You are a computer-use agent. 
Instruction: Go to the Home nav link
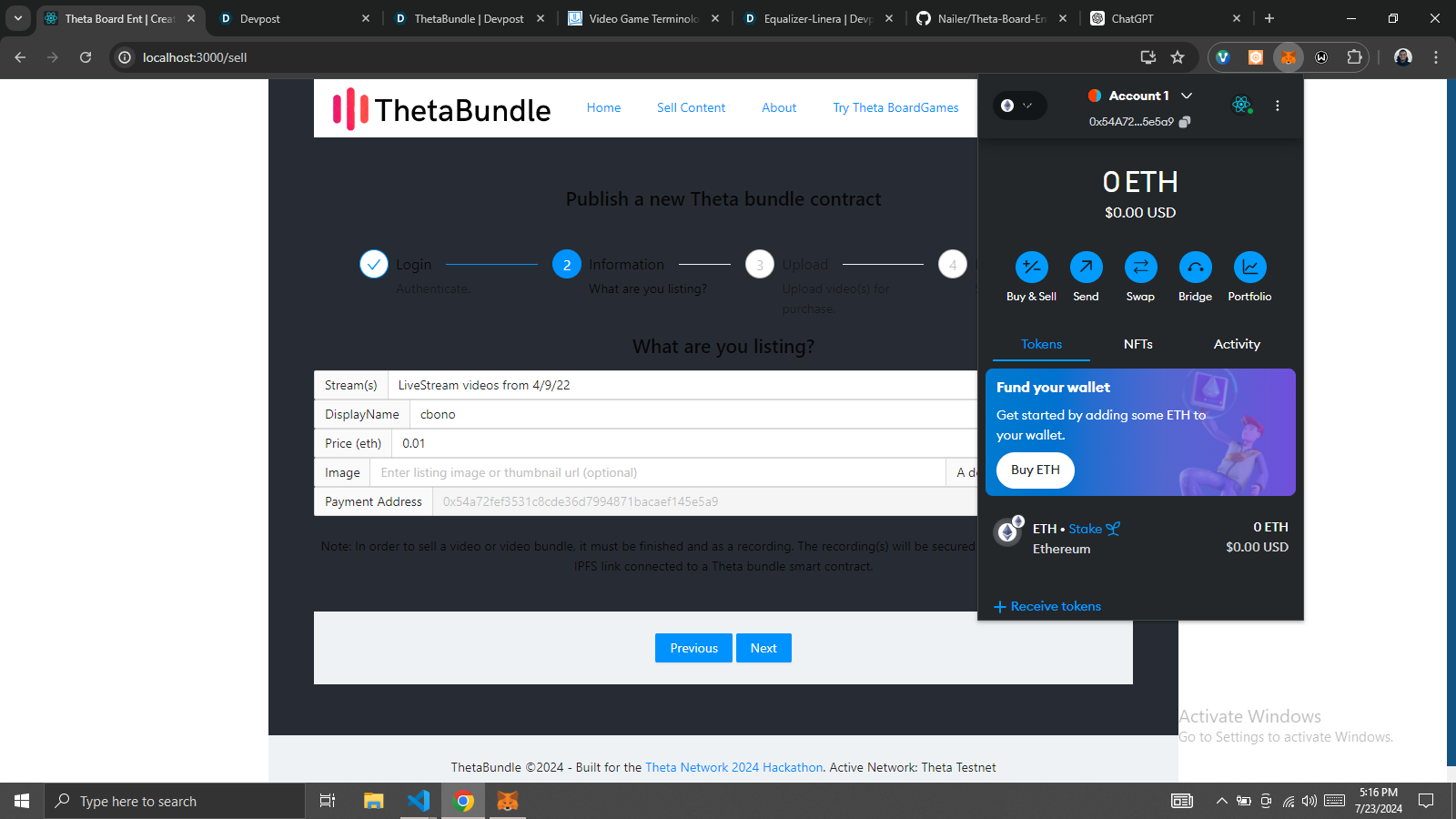(603, 107)
